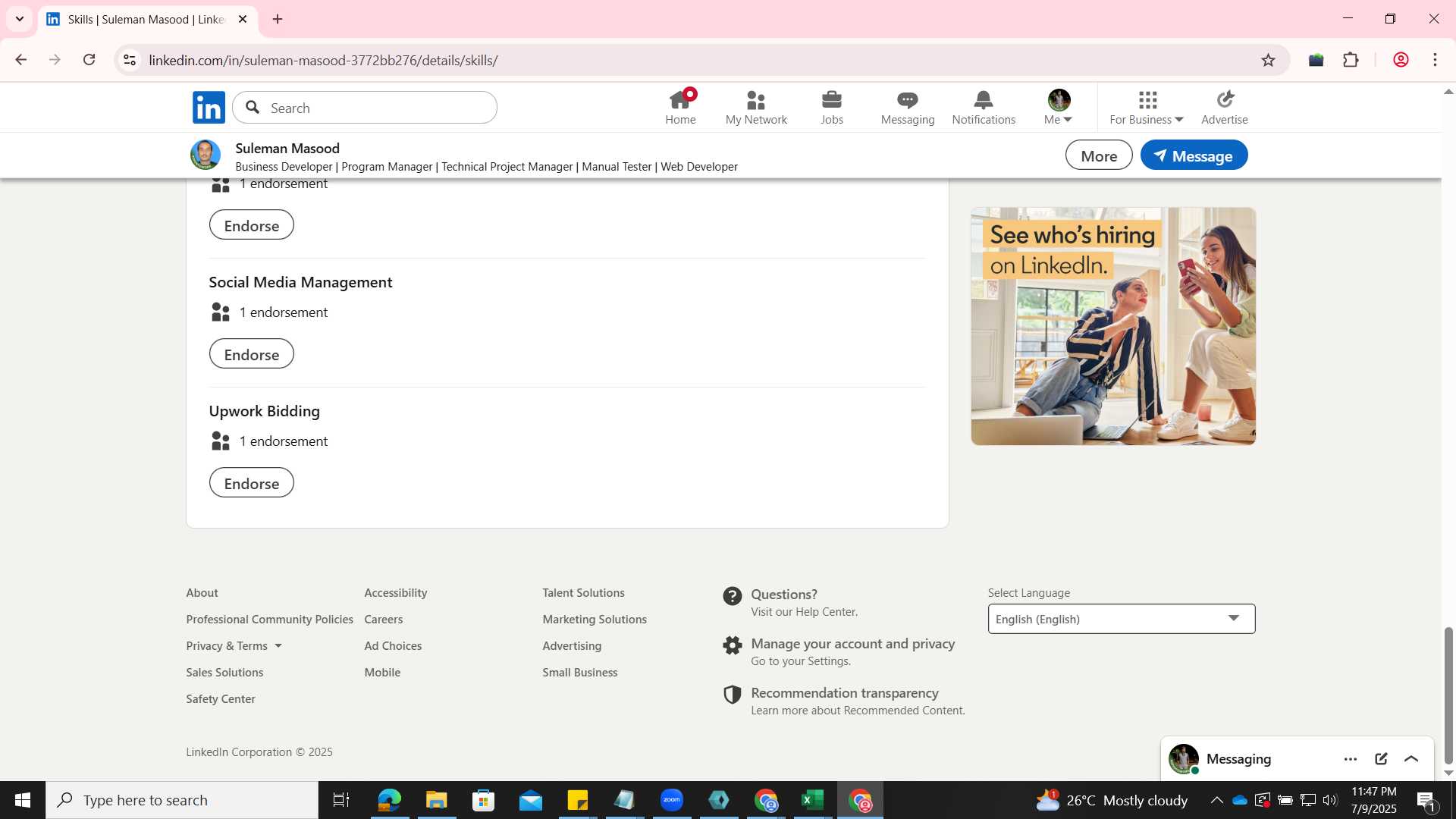The image size is (1456, 819).
Task: Open Mobile footer link
Action: pyautogui.click(x=382, y=673)
